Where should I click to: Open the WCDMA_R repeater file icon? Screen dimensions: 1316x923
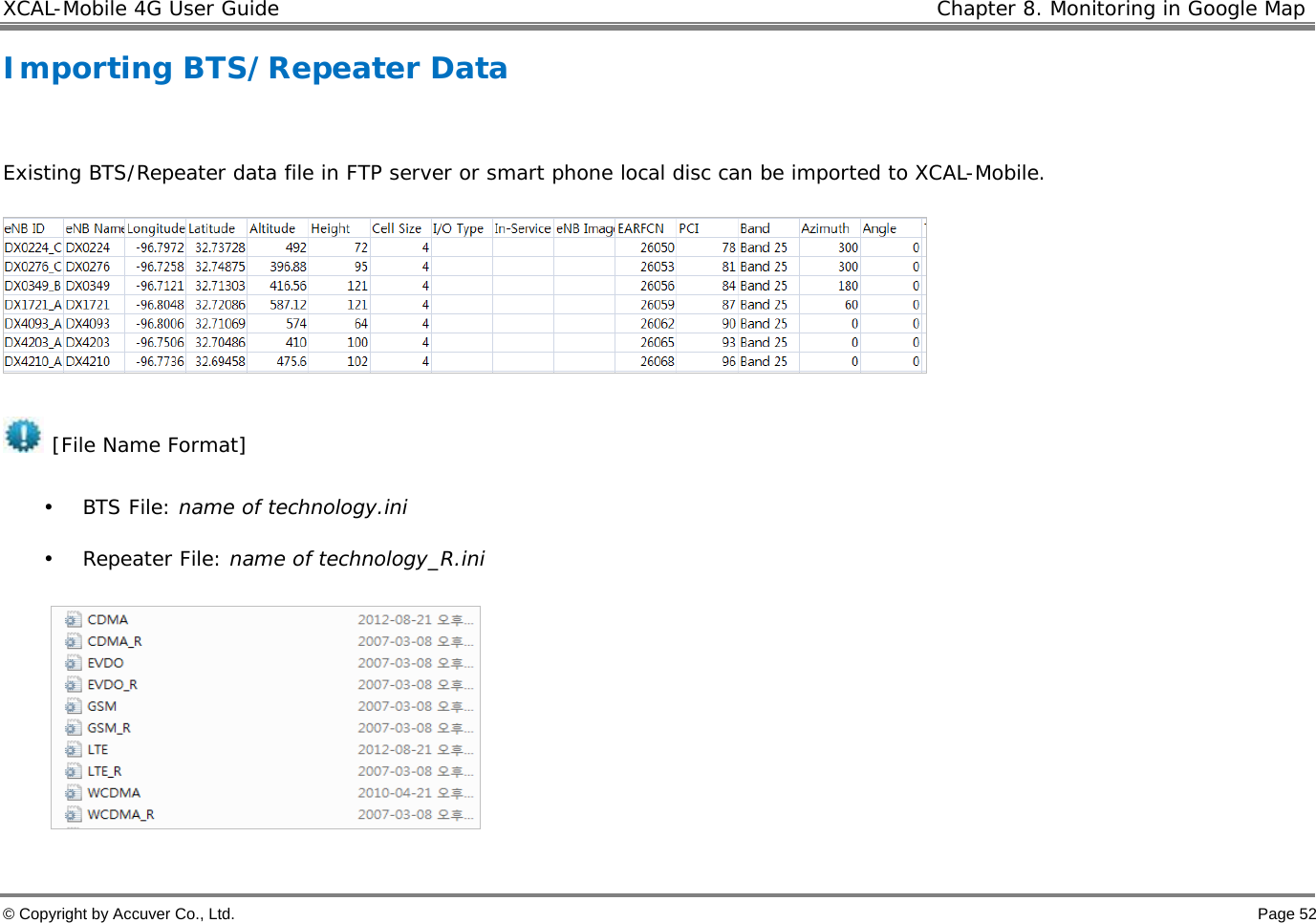click(x=74, y=814)
